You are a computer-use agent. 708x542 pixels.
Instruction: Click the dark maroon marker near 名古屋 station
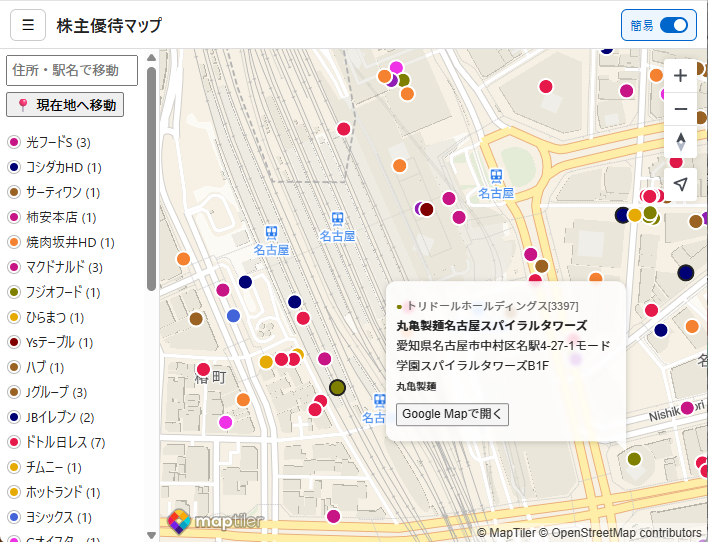point(427,209)
